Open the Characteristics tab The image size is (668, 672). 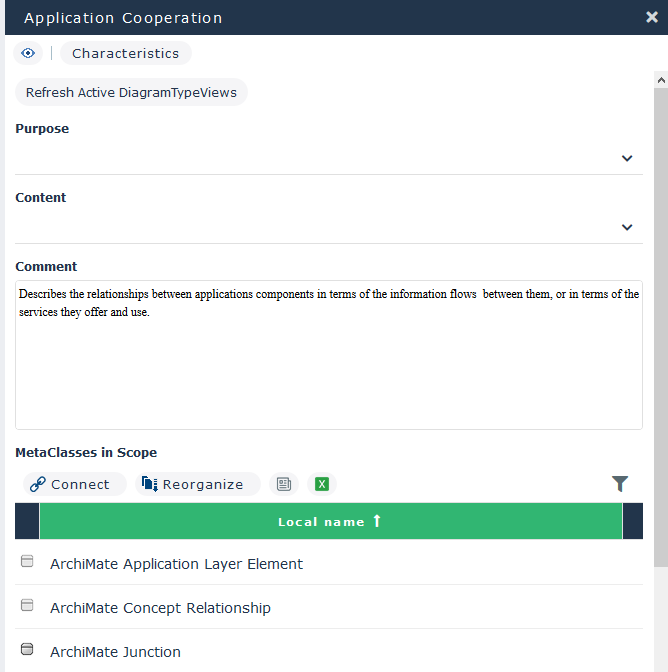125,53
